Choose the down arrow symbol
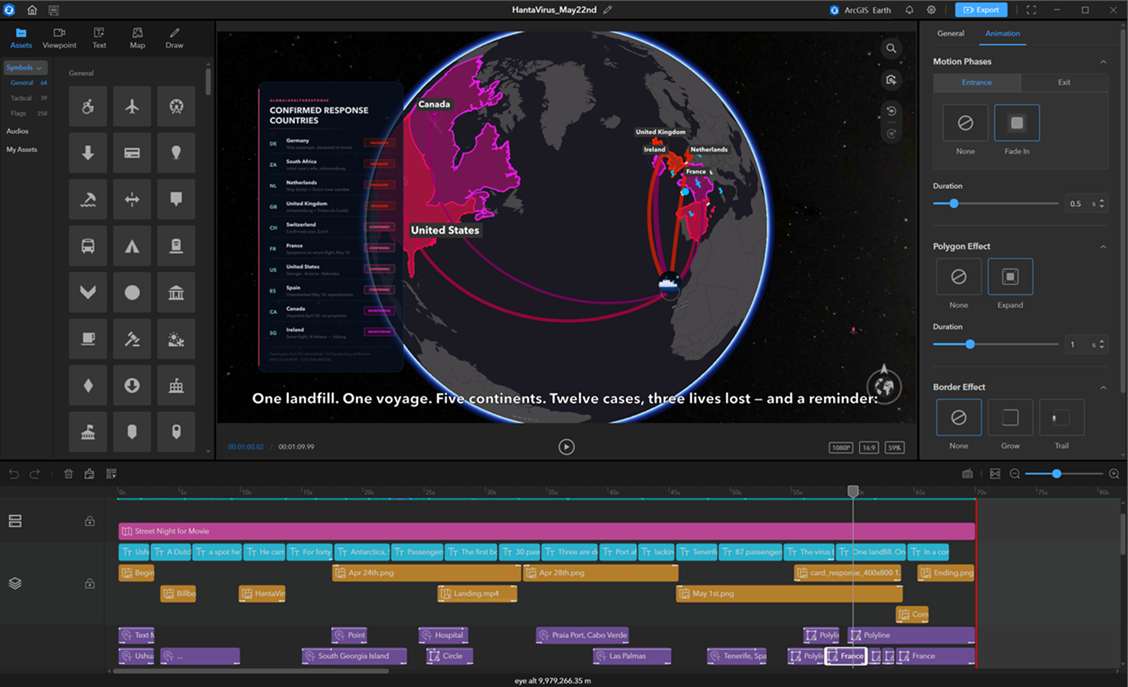The width and height of the screenshot is (1128, 687). click(88, 153)
